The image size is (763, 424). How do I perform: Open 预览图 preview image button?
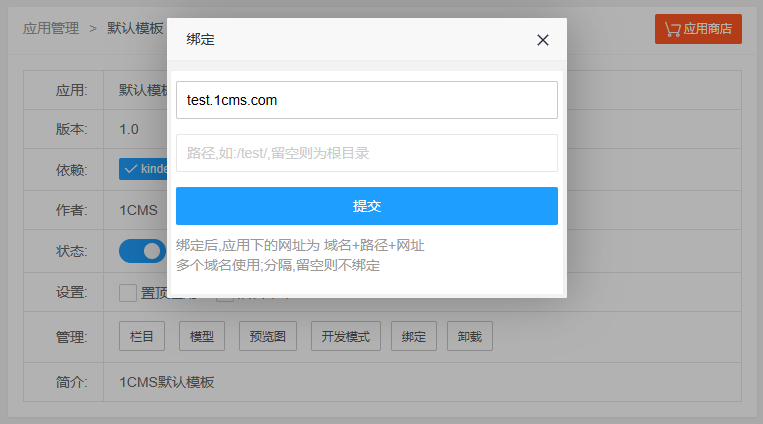(268, 337)
